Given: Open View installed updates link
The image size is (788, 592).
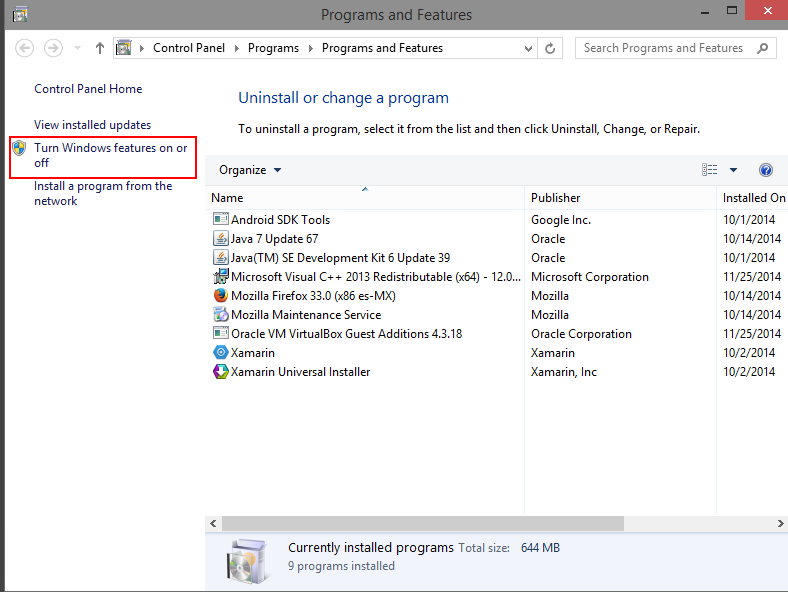Looking at the screenshot, I should click(92, 125).
